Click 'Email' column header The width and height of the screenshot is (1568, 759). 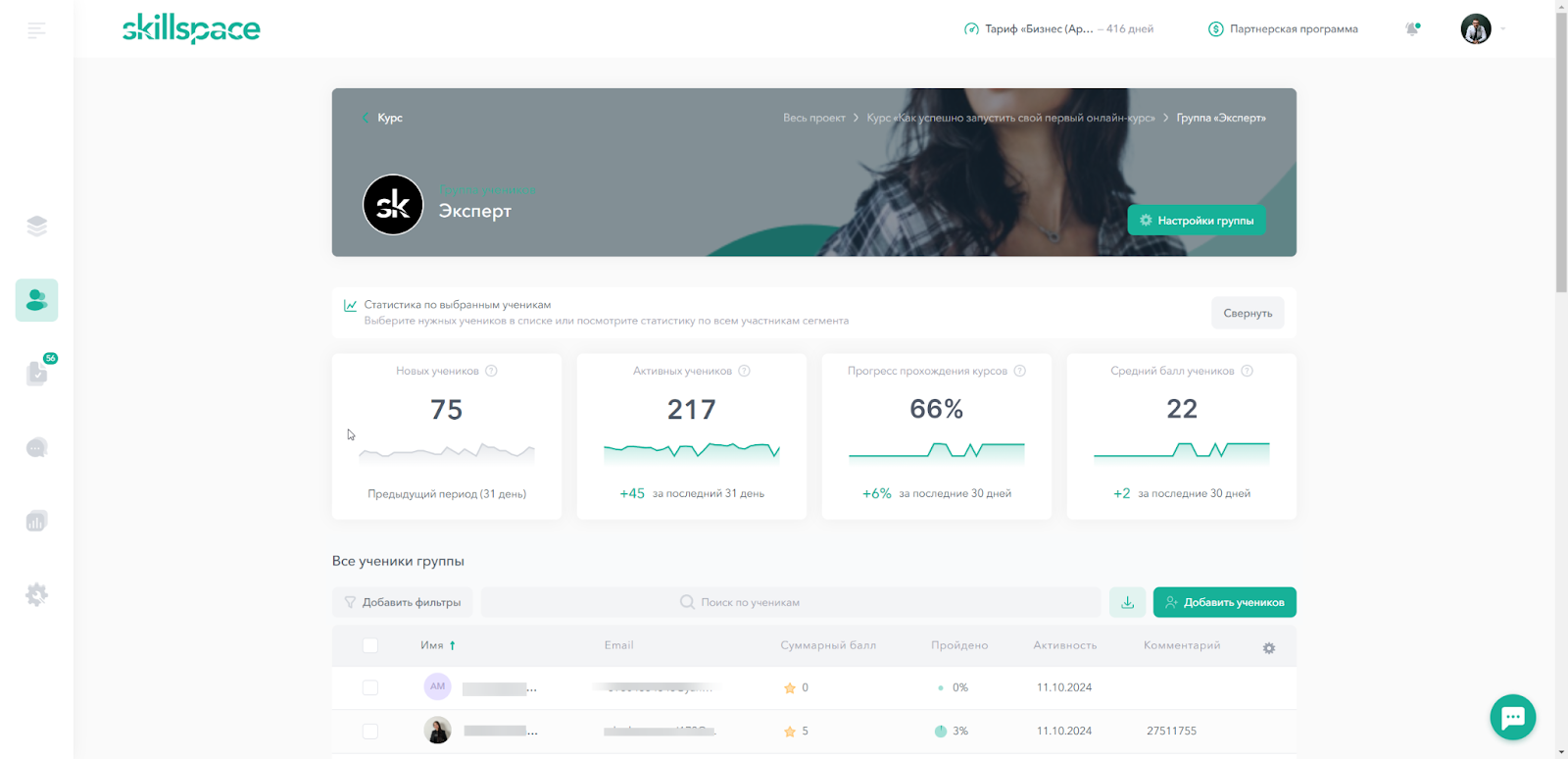619,645
